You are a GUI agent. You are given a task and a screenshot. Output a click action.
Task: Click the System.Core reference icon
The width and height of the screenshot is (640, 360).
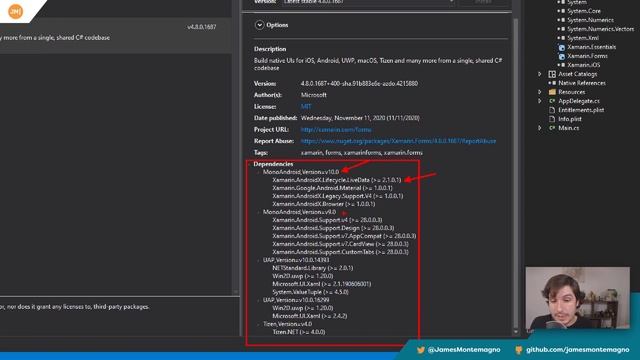click(562, 11)
